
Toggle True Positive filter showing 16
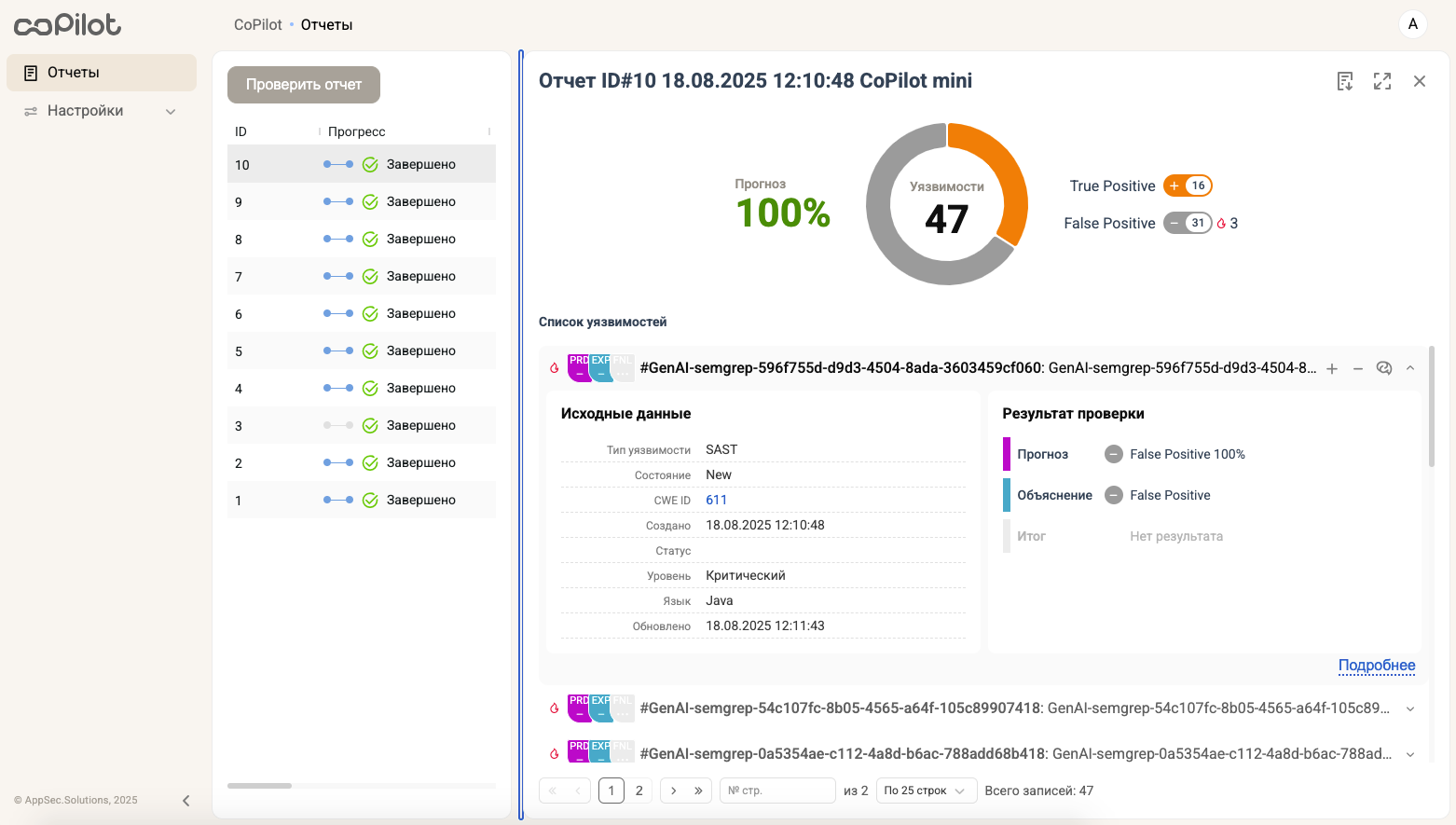click(1188, 186)
